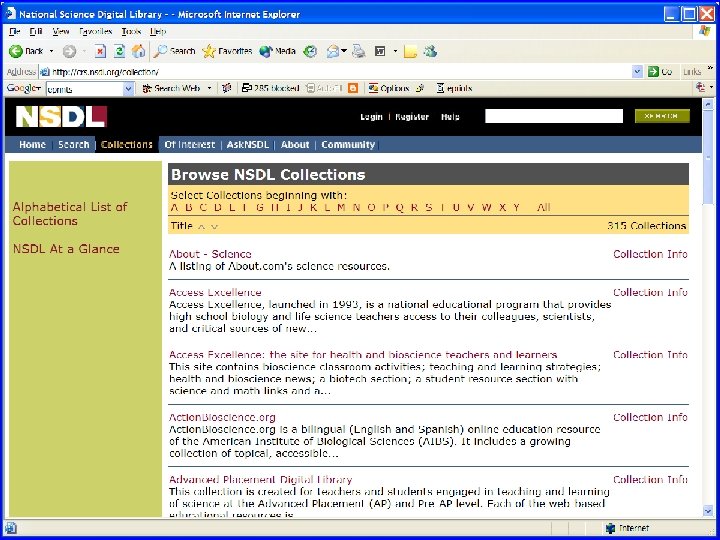Open the File menu
Image resolution: width=720 pixels, height=540 pixels.
pos(14,31)
